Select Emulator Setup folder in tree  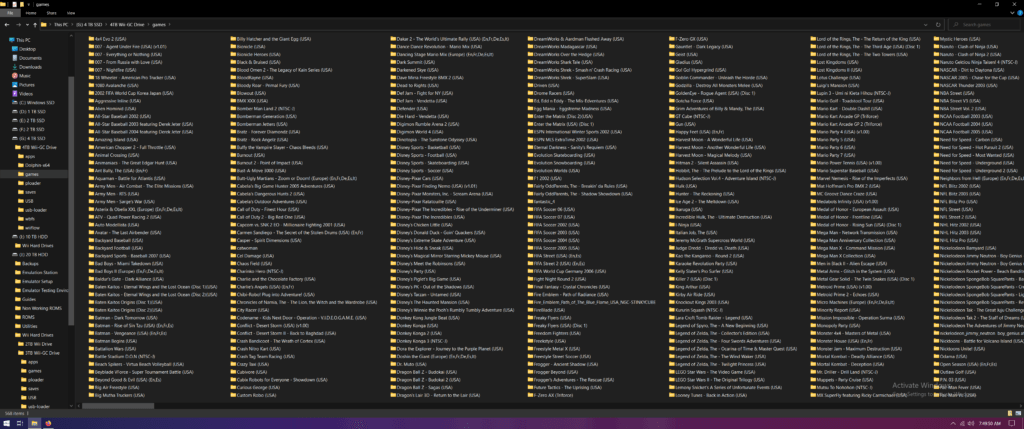tap(35, 281)
